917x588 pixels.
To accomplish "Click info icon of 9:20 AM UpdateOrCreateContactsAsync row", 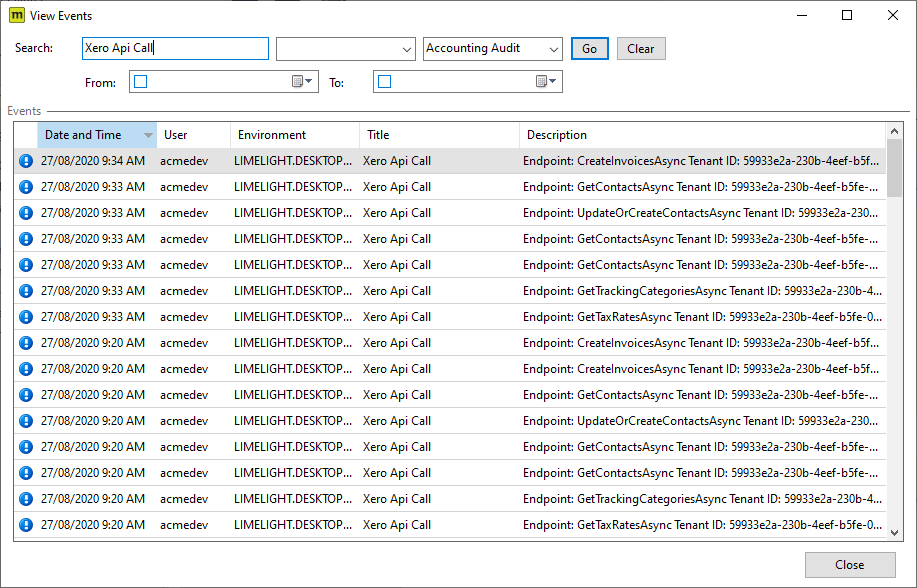I will (26, 421).
